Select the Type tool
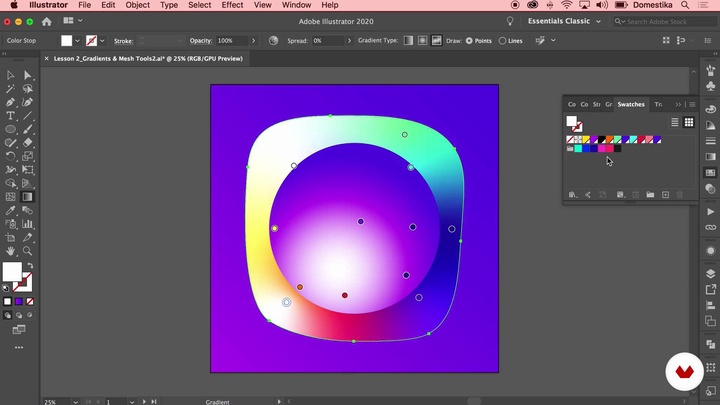 [11, 116]
